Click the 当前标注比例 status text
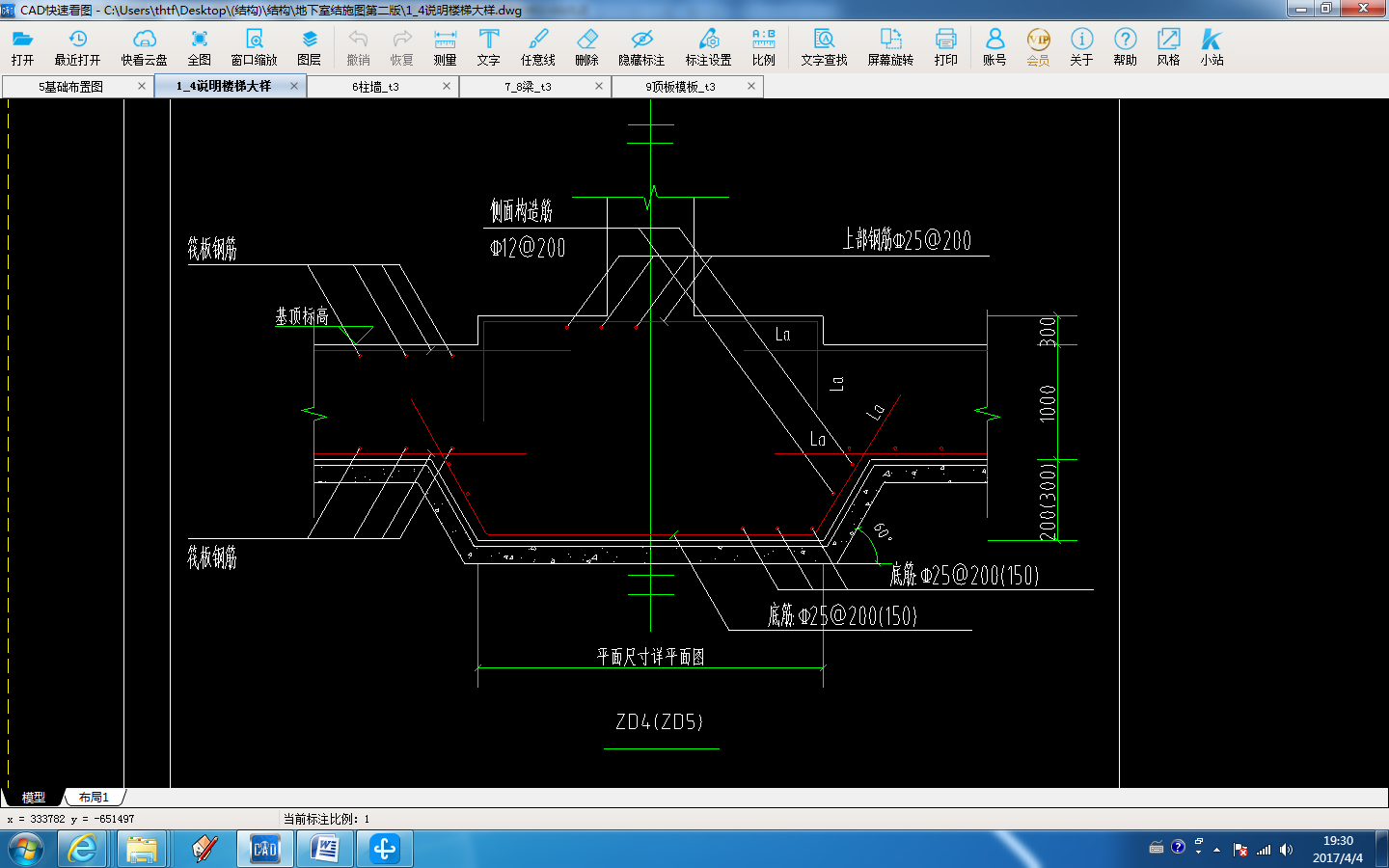Screen dimensions: 1389x868 pyautogui.click(x=326, y=819)
